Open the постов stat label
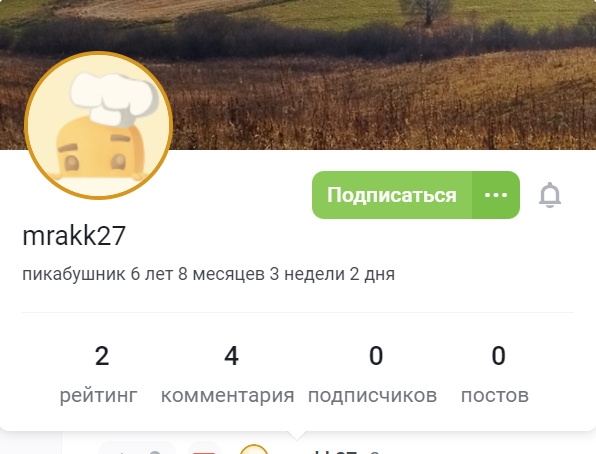This screenshot has width=596, height=454. pos(495,395)
